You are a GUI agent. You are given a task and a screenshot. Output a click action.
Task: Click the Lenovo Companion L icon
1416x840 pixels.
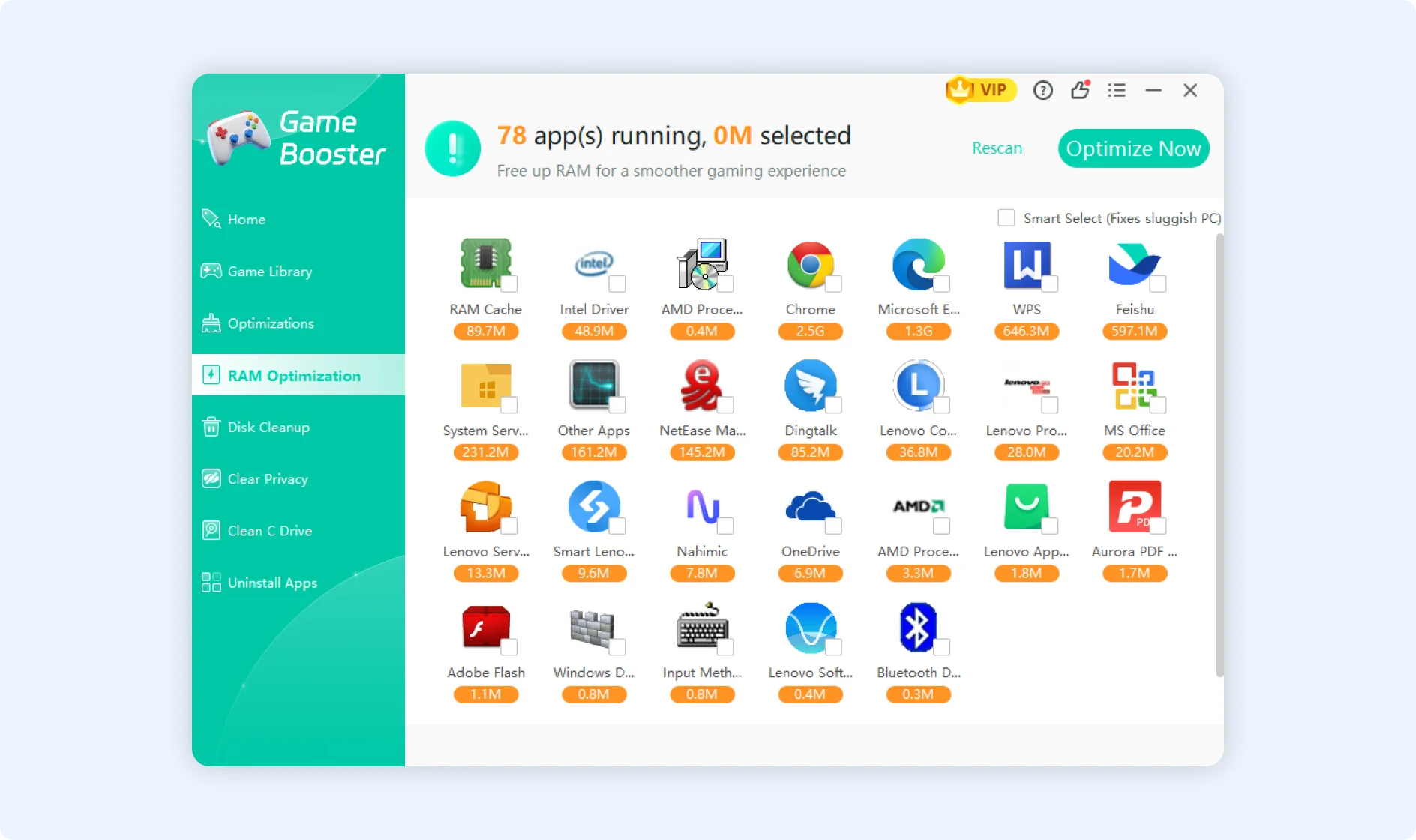[x=918, y=385]
